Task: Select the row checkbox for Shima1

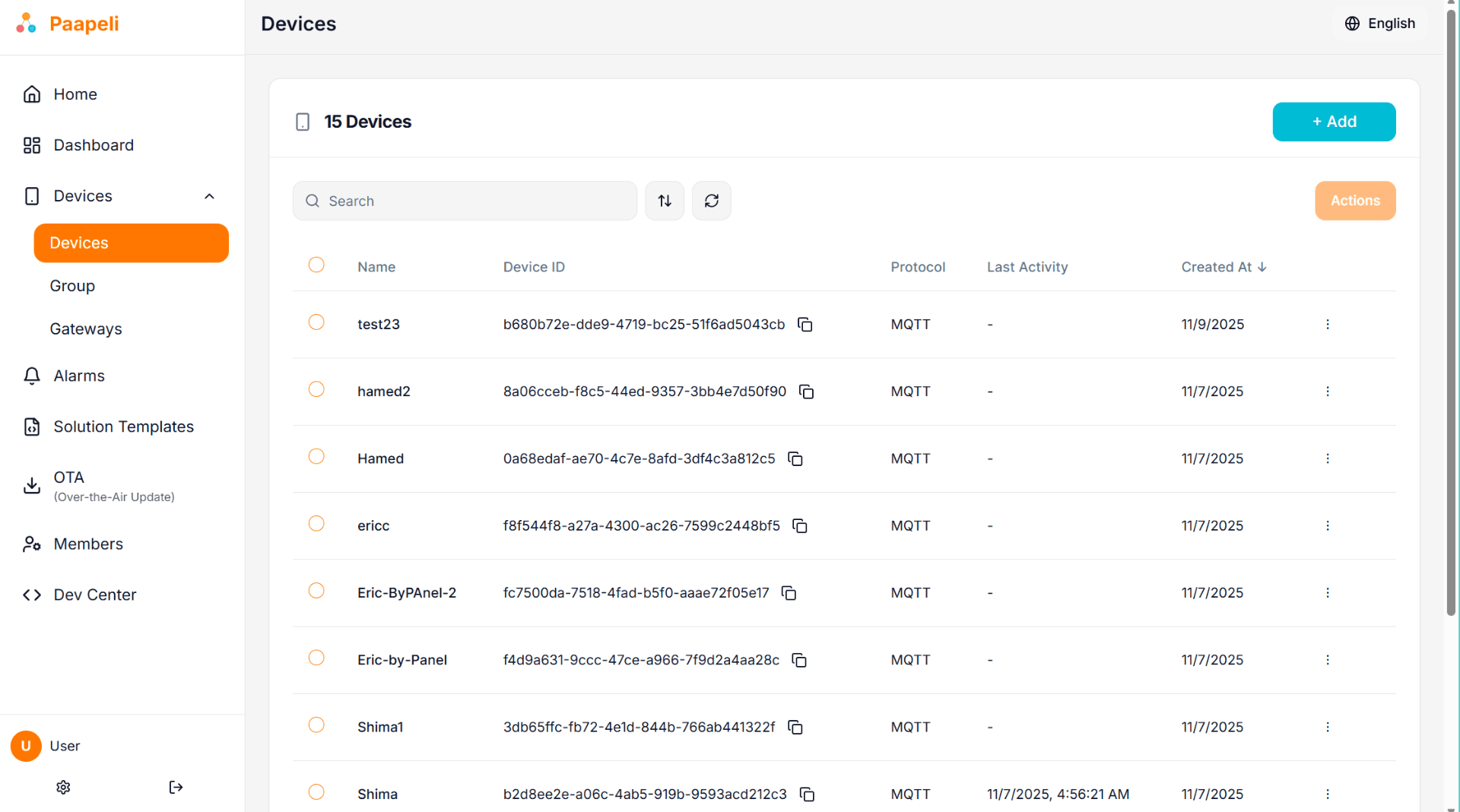Action: (316, 725)
